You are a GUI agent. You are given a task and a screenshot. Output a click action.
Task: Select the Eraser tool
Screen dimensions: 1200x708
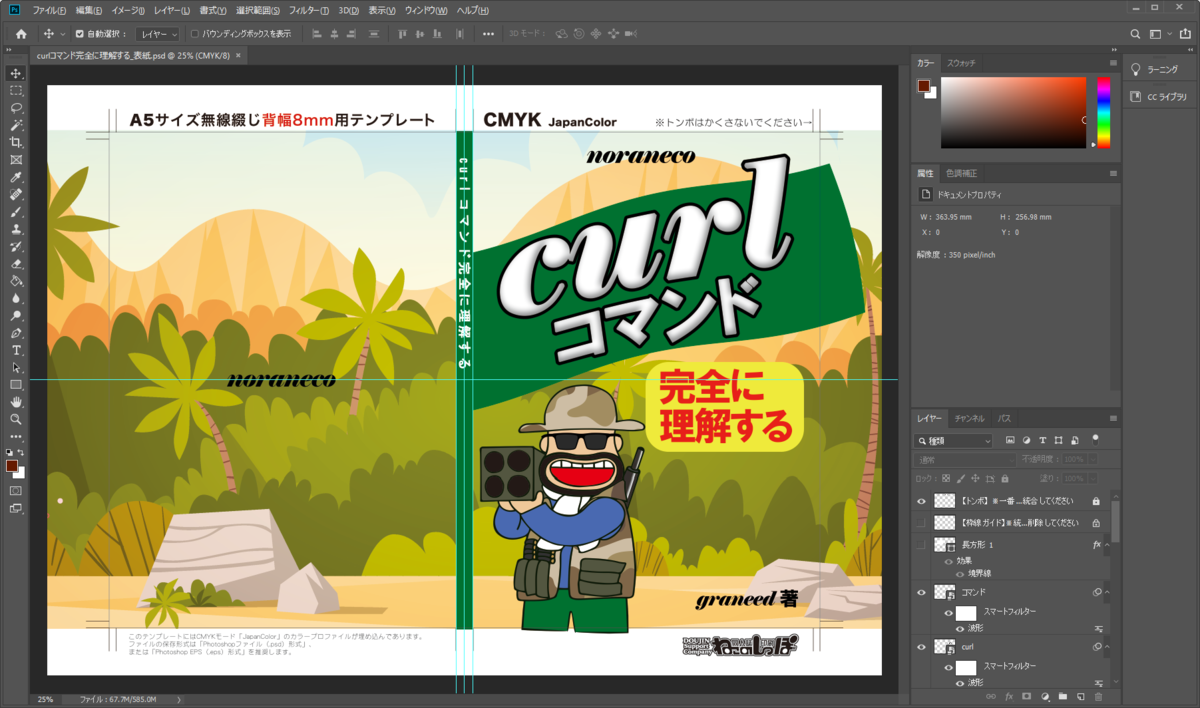(x=16, y=264)
